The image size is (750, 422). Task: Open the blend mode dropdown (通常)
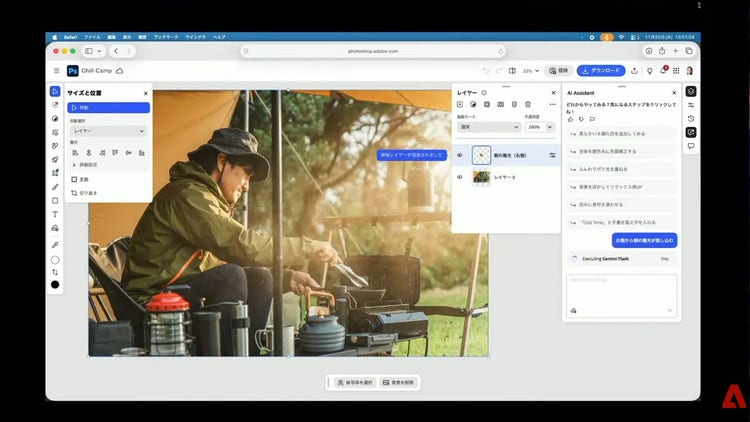(489, 127)
